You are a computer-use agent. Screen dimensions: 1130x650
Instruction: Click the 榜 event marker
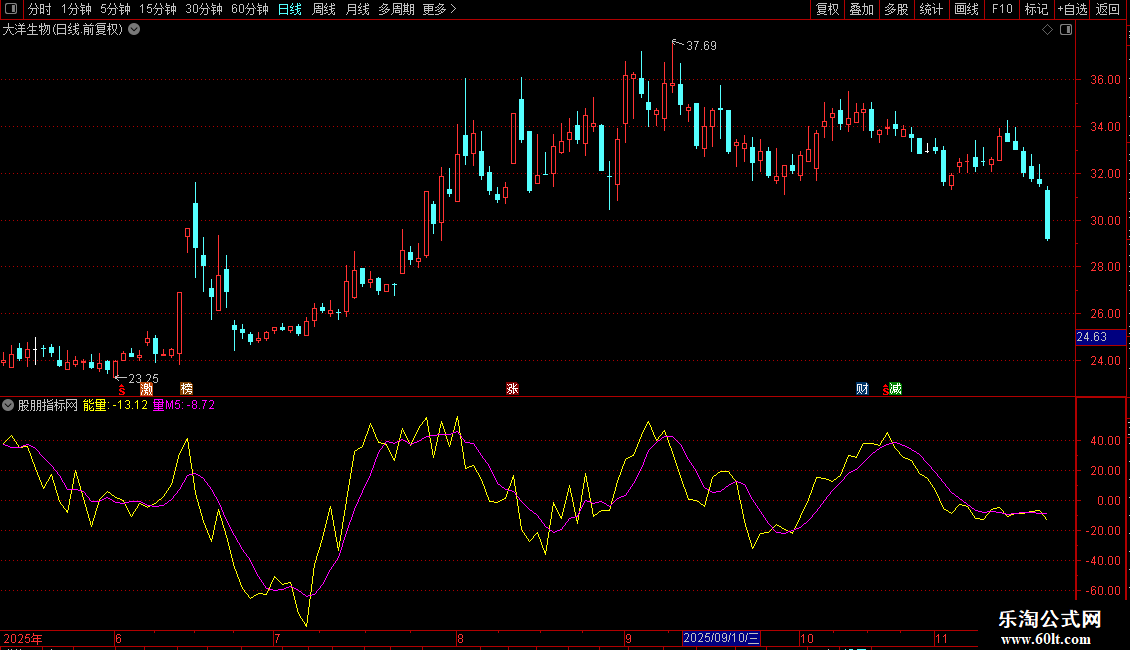187,389
